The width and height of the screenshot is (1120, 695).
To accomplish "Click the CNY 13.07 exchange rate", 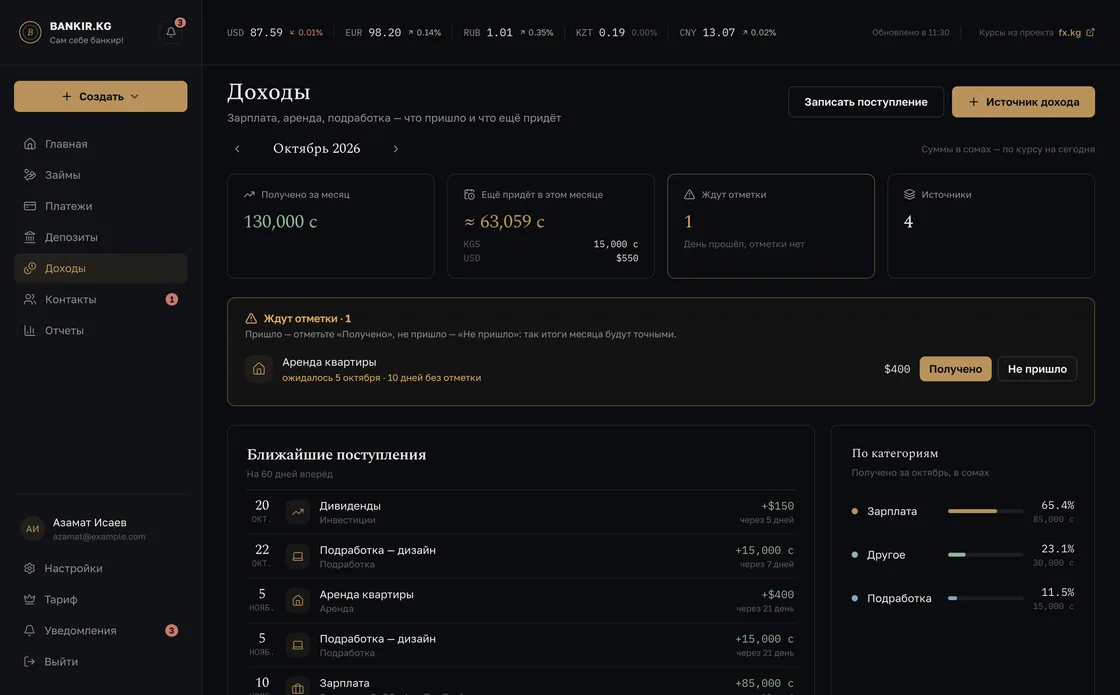I will click(728, 32).
